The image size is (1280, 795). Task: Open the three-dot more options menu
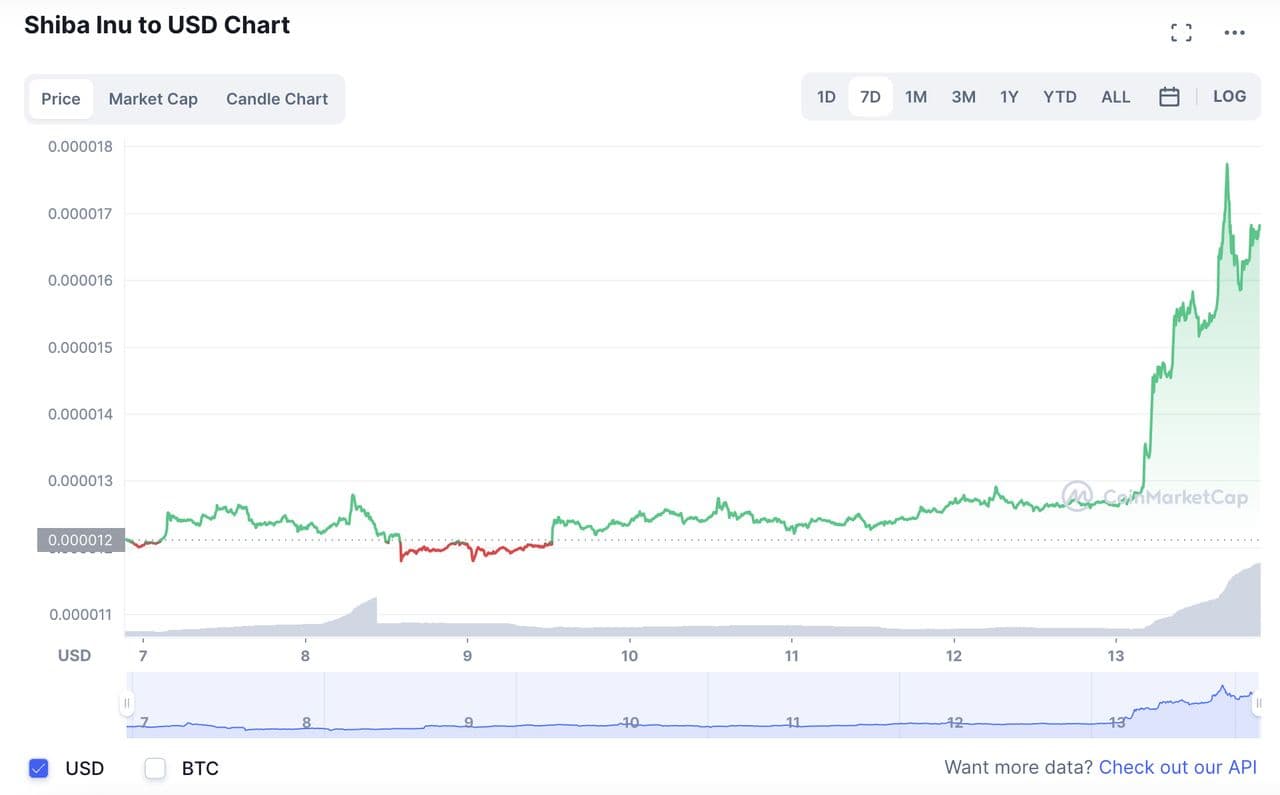point(1234,33)
